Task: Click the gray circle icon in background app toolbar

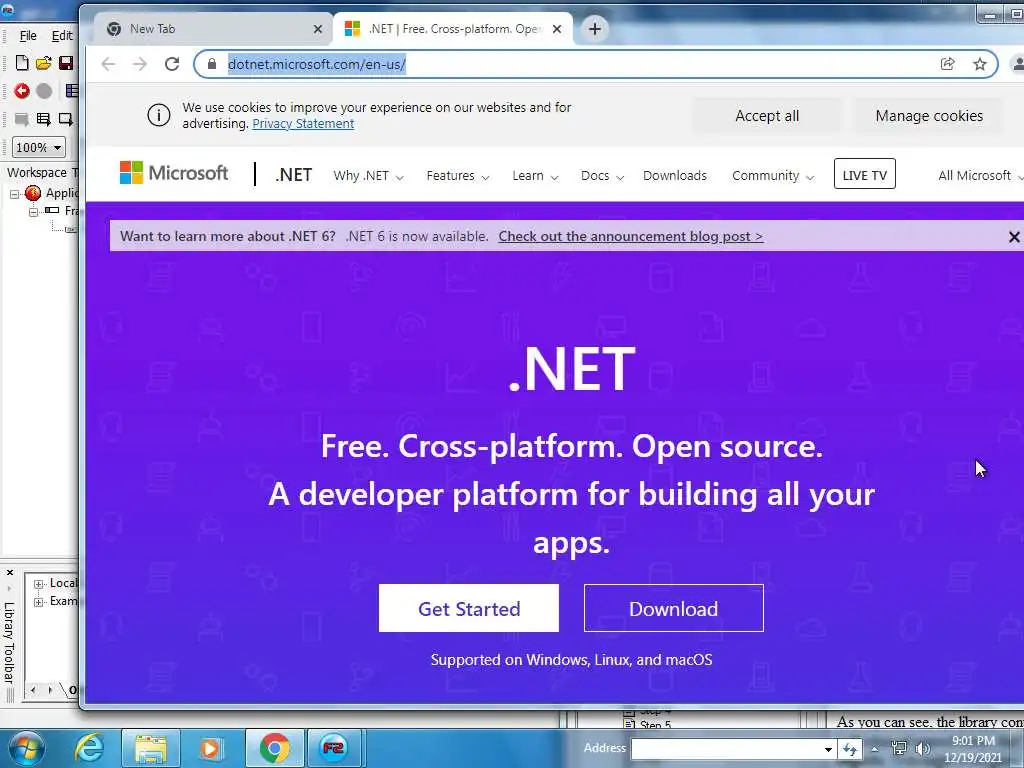Action: 44,91
